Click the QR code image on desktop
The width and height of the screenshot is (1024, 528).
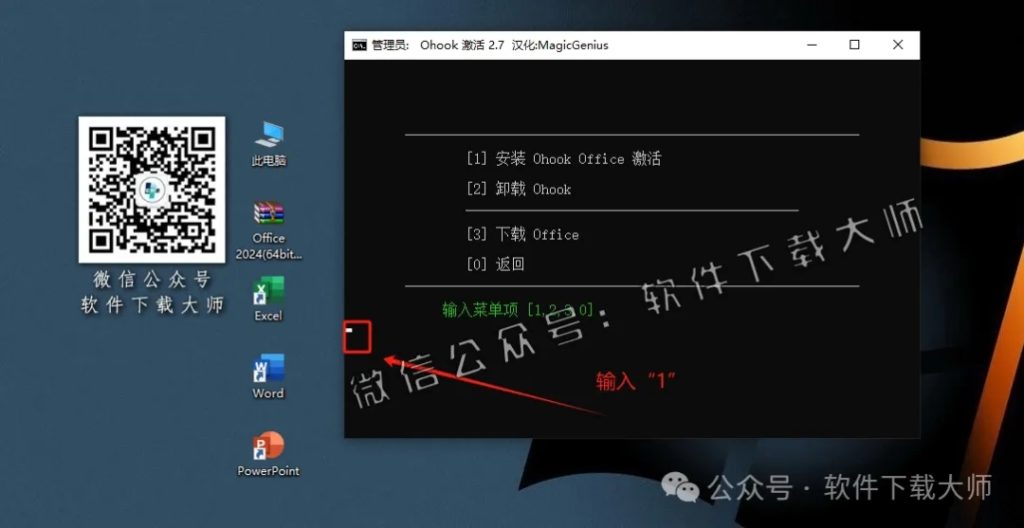(152, 190)
